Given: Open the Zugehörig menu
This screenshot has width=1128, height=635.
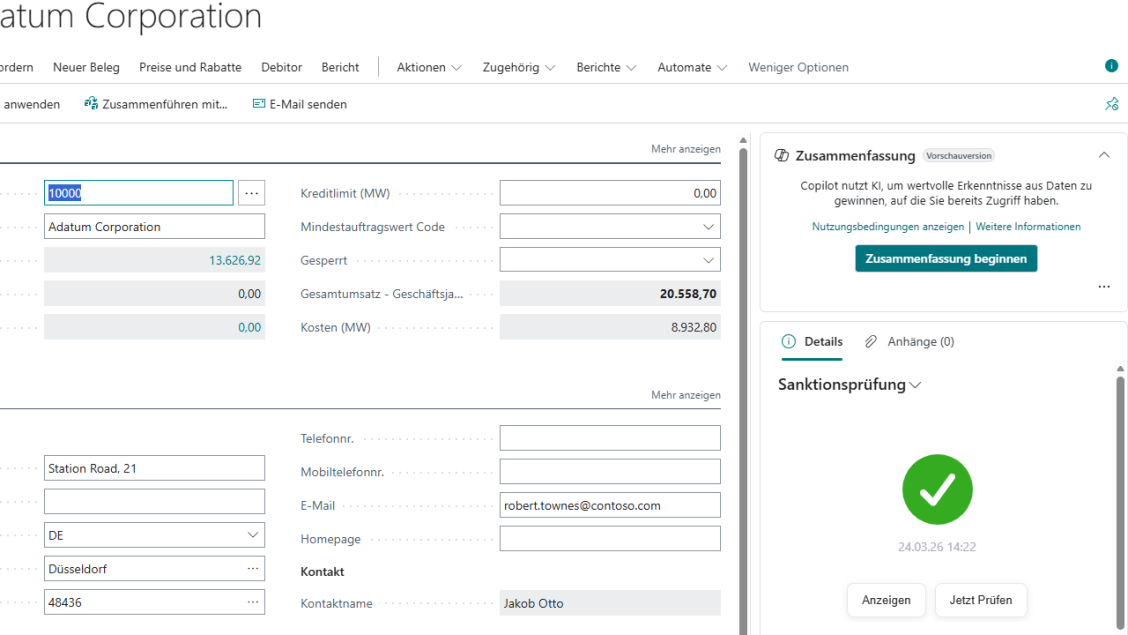Looking at the screenshot, I should click(x=519, y=67).
